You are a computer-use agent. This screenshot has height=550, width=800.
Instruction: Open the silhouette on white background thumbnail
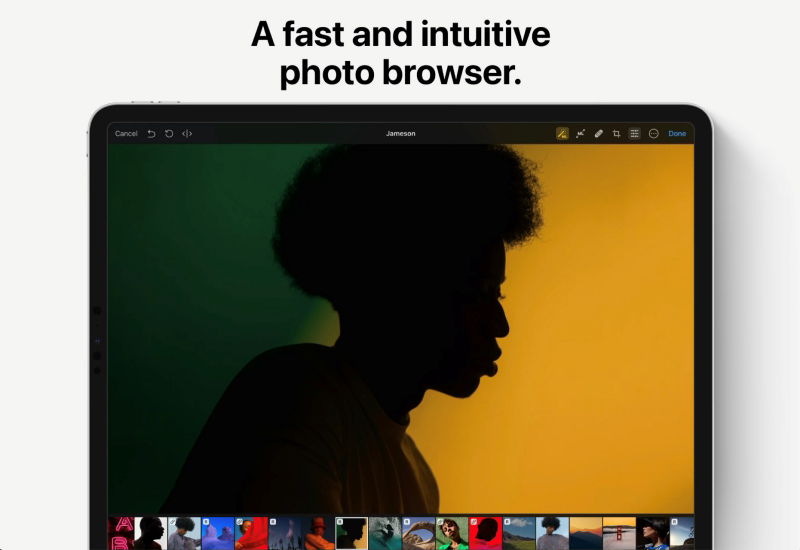tap(151, 533)
